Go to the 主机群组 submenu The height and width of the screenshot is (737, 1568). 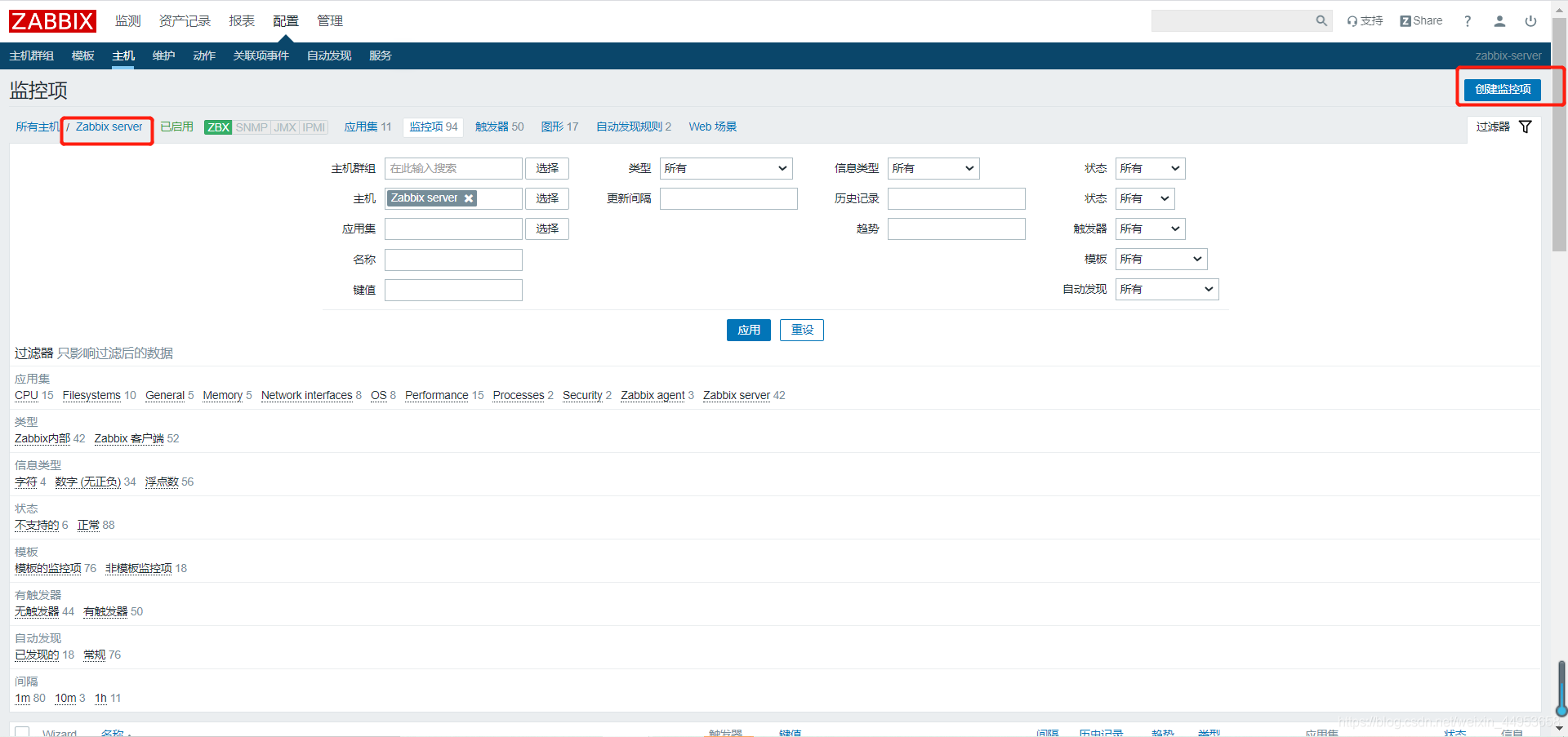pyautogui.click(x=32, y=55)
